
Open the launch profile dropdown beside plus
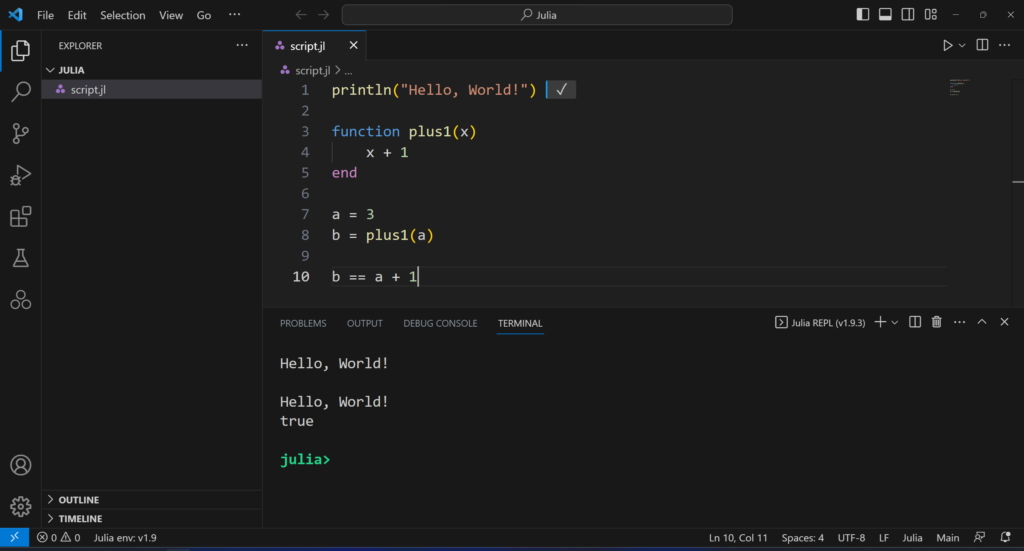pyautogui.click(x=895, y=323)
